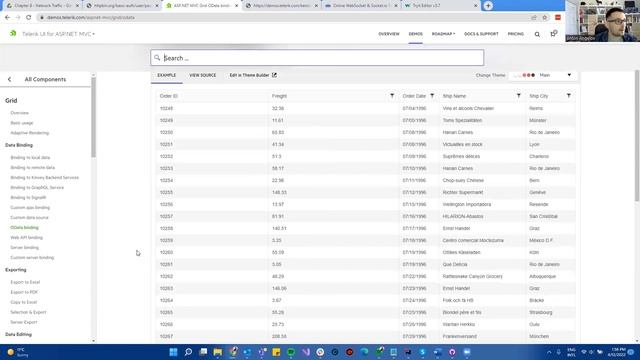Switch to Online WebSocket browser tab
This screenshot has height=360, width=640.
pos(360,6)
